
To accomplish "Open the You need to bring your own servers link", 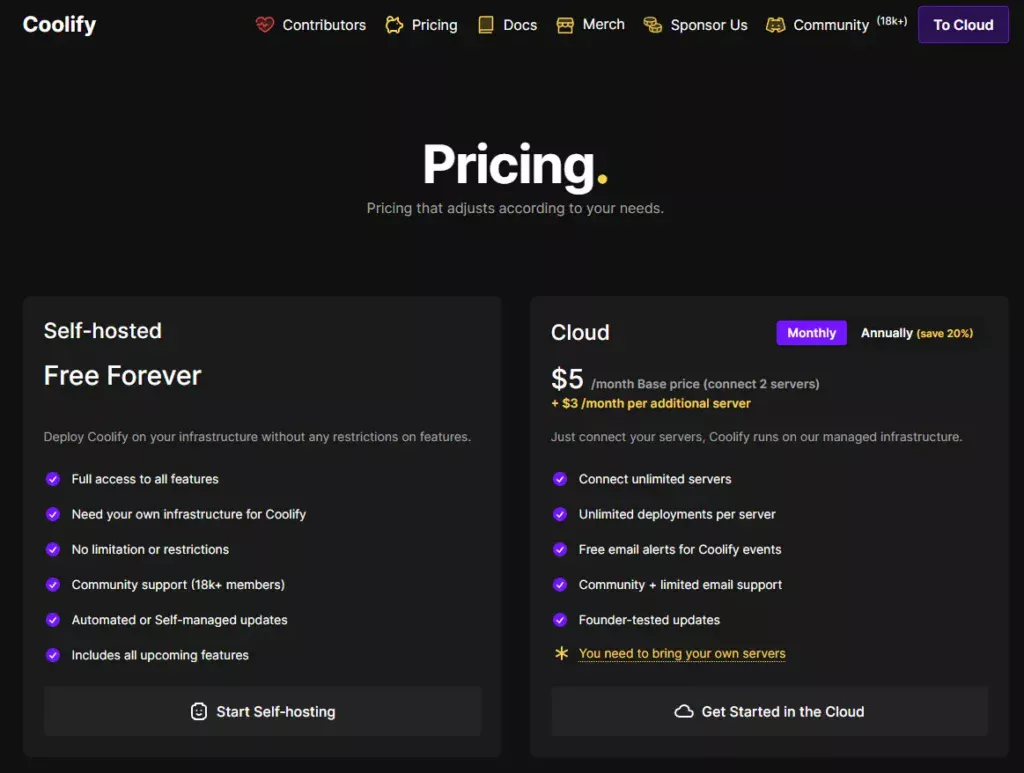I will [x=682, y=654].
